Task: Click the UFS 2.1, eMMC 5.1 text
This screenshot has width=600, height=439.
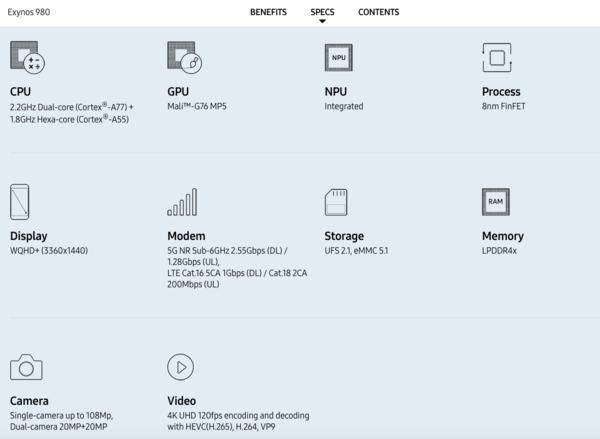Action: [356, 251]
